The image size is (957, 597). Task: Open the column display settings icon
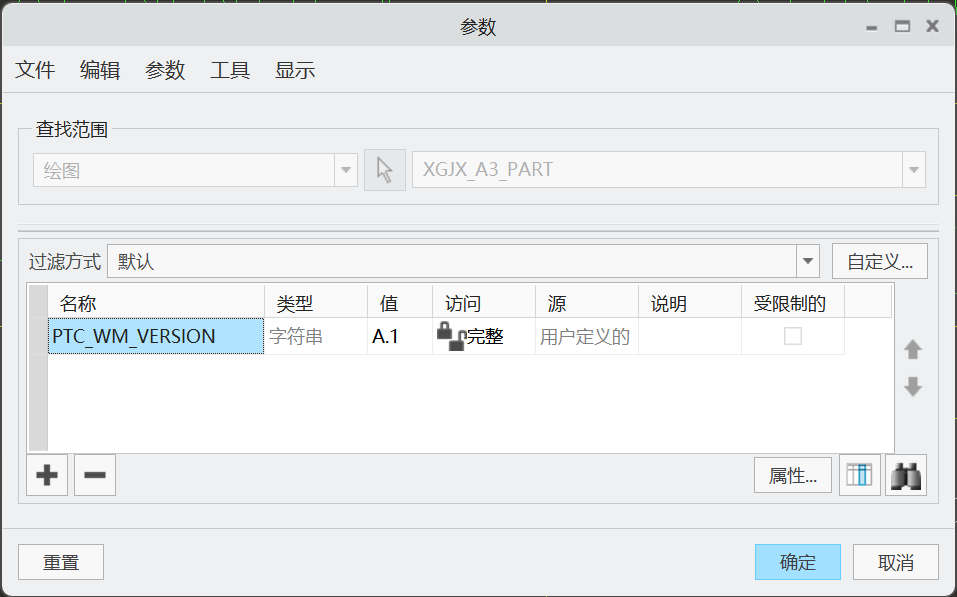(860, 475)
